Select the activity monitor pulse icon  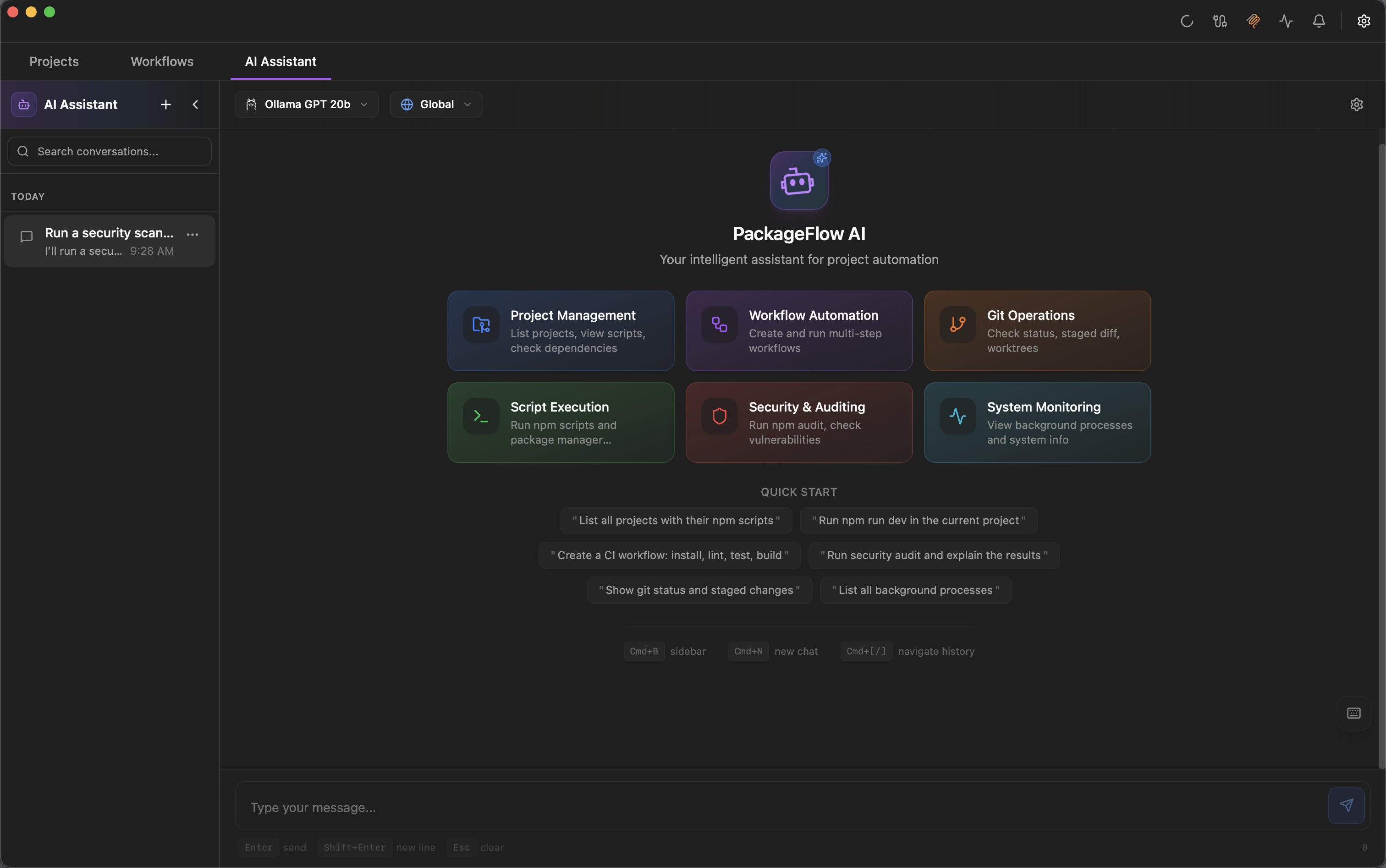(1286, 21)
